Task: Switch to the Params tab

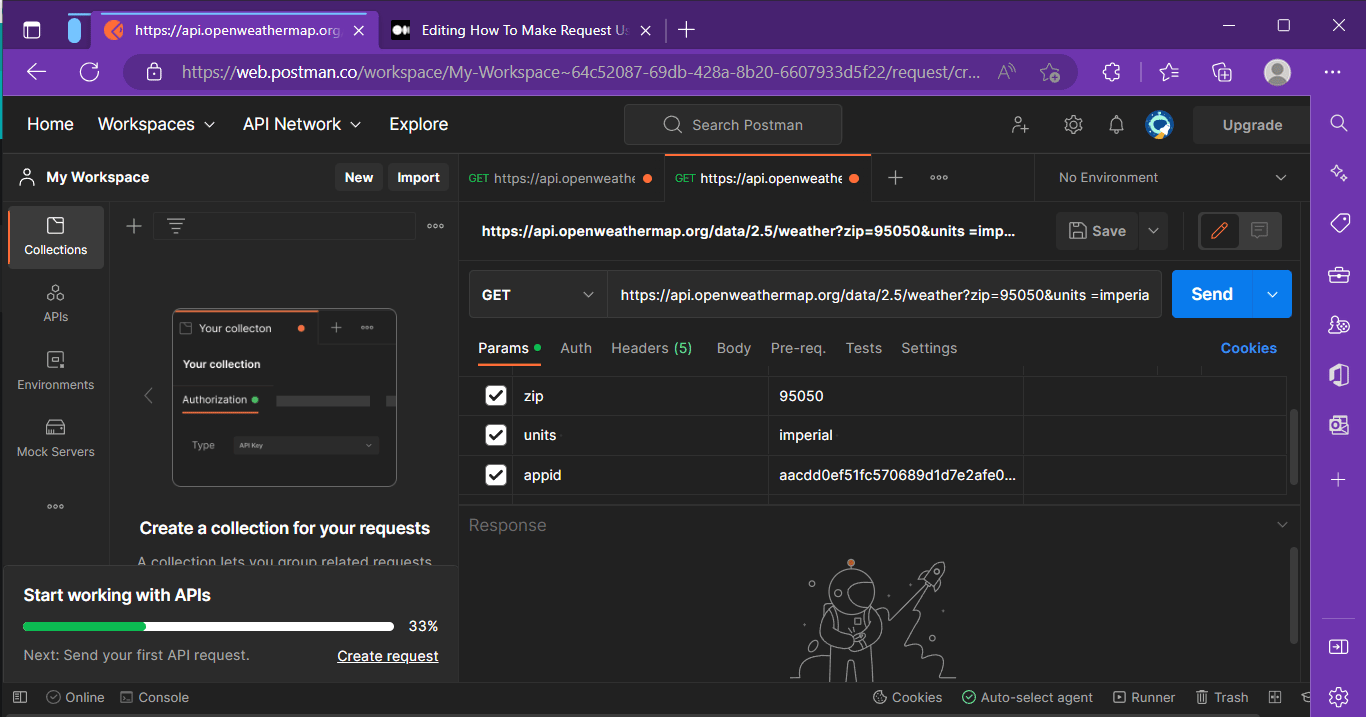Action: (509, 348)
